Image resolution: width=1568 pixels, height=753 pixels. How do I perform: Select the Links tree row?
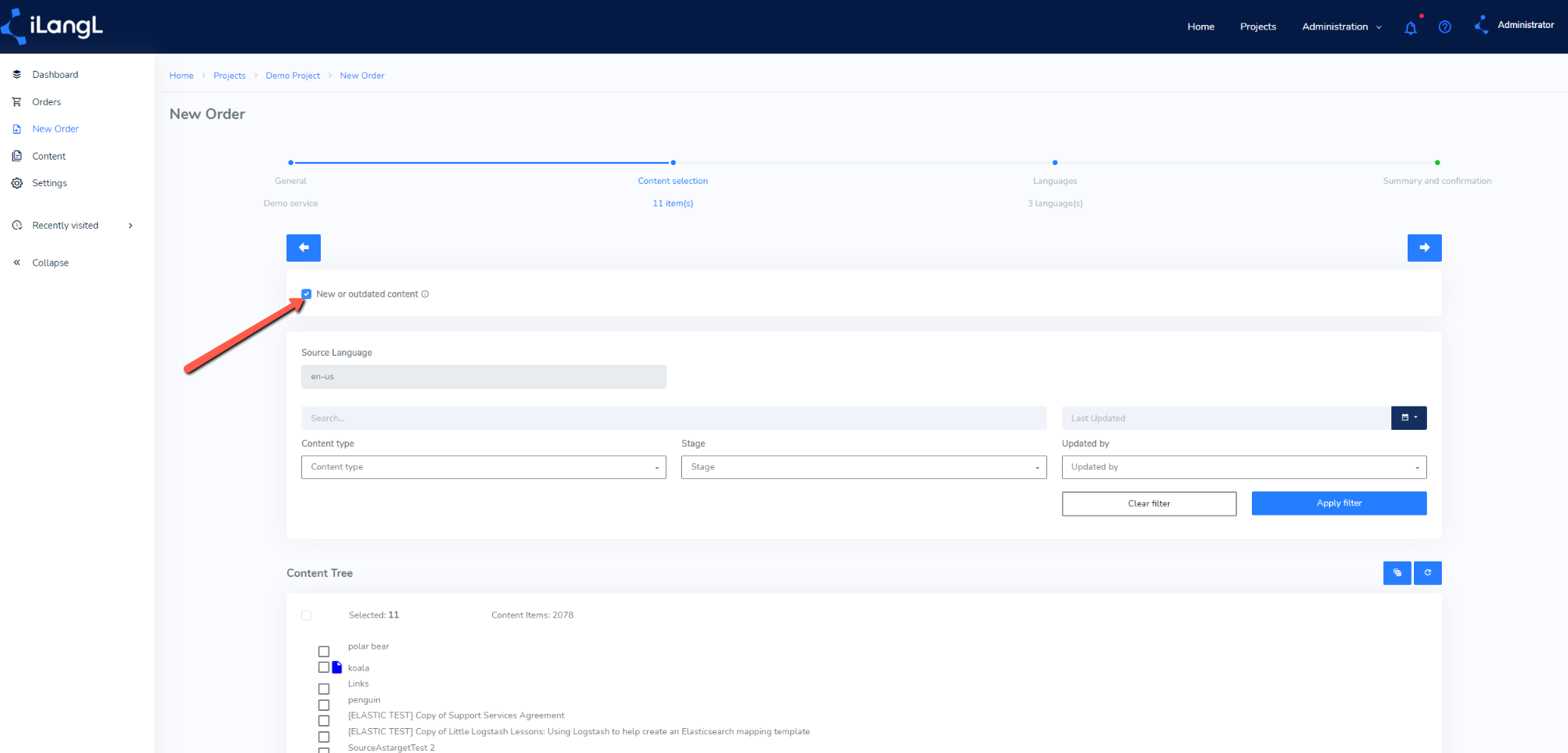(x=358, y=684)
